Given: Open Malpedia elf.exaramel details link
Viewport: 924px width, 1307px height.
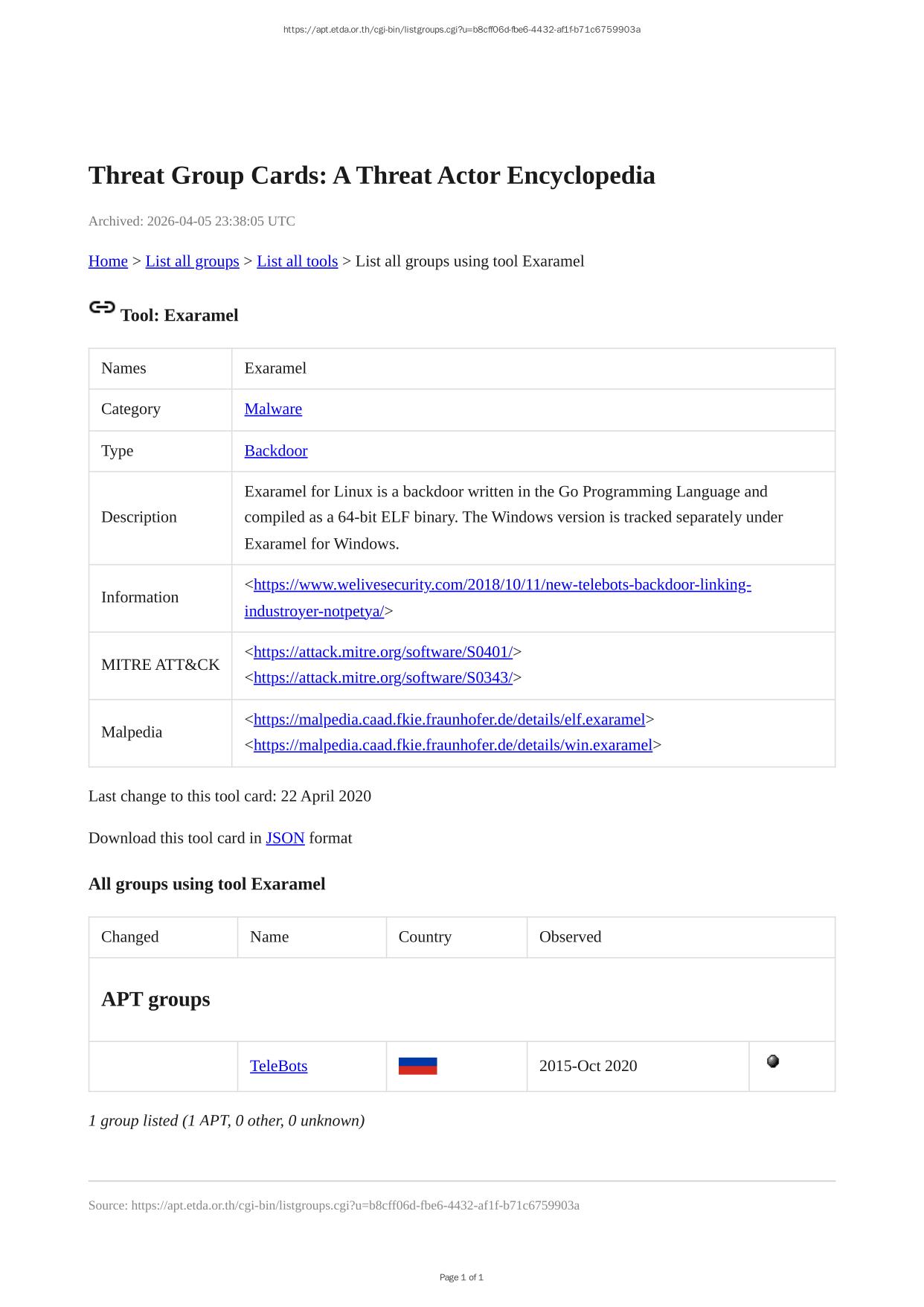Looking at the screenshot, I should (x=449, y=720).
